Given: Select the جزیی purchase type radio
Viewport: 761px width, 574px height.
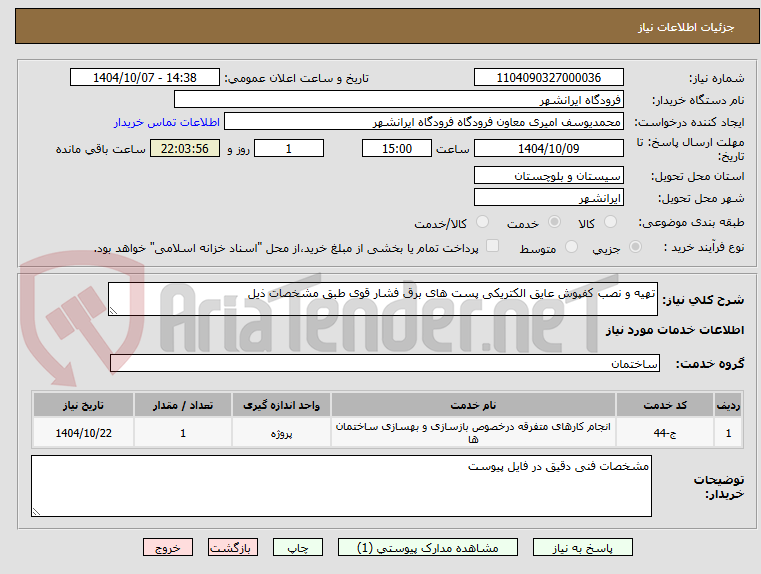Looking at the screenshot, I should click(635, 247).
